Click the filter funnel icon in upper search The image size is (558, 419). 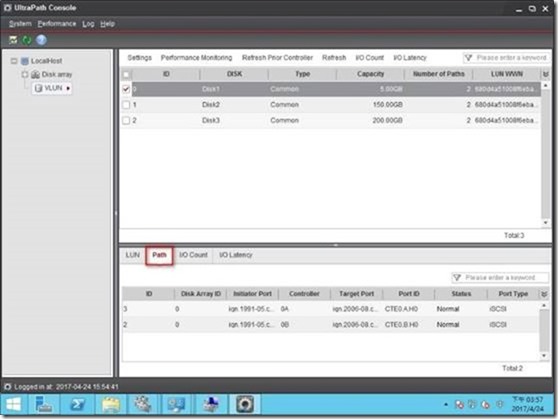[x=469, y=58]
